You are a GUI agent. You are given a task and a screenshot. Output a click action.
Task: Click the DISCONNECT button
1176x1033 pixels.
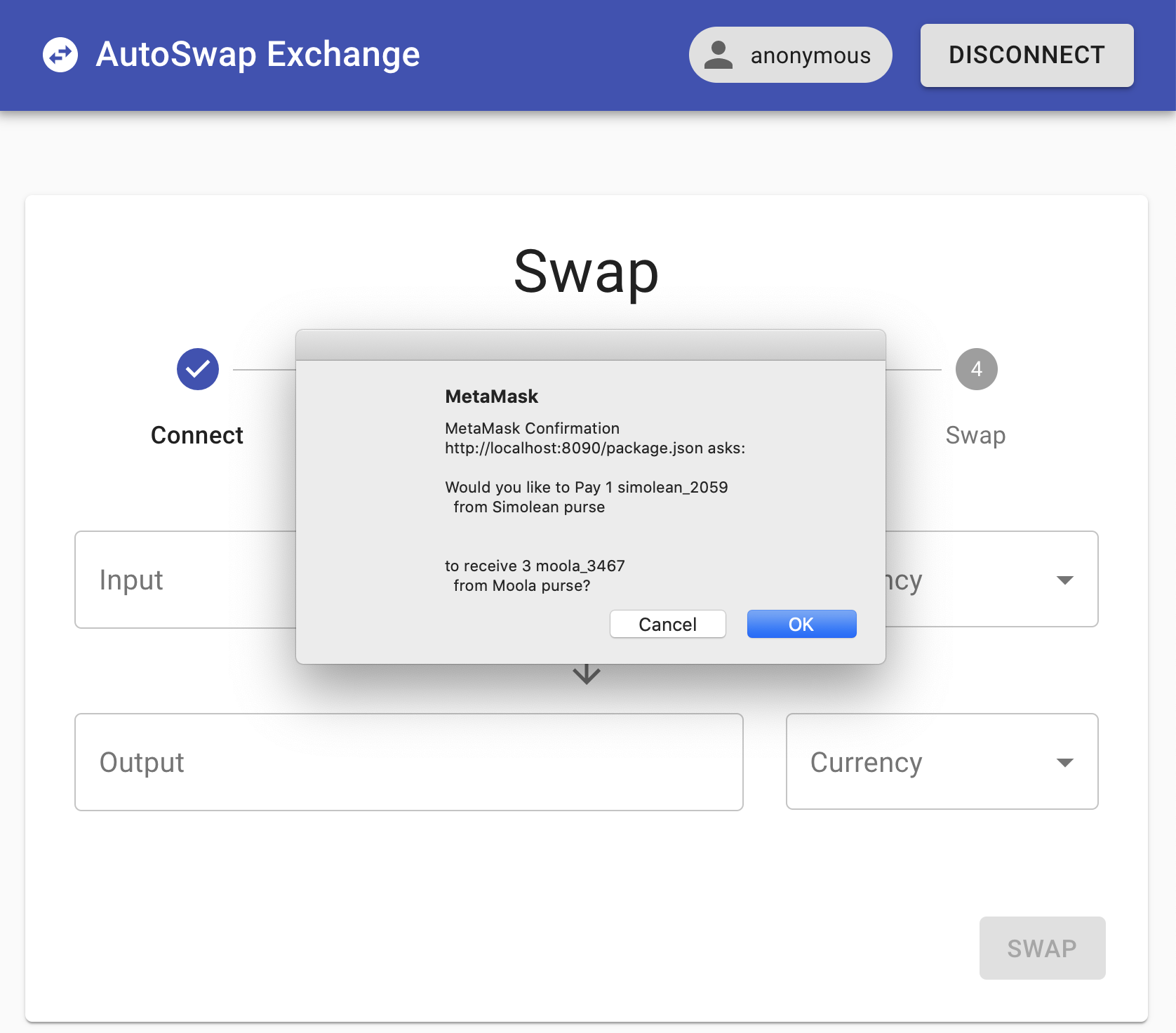point(1027,55)
